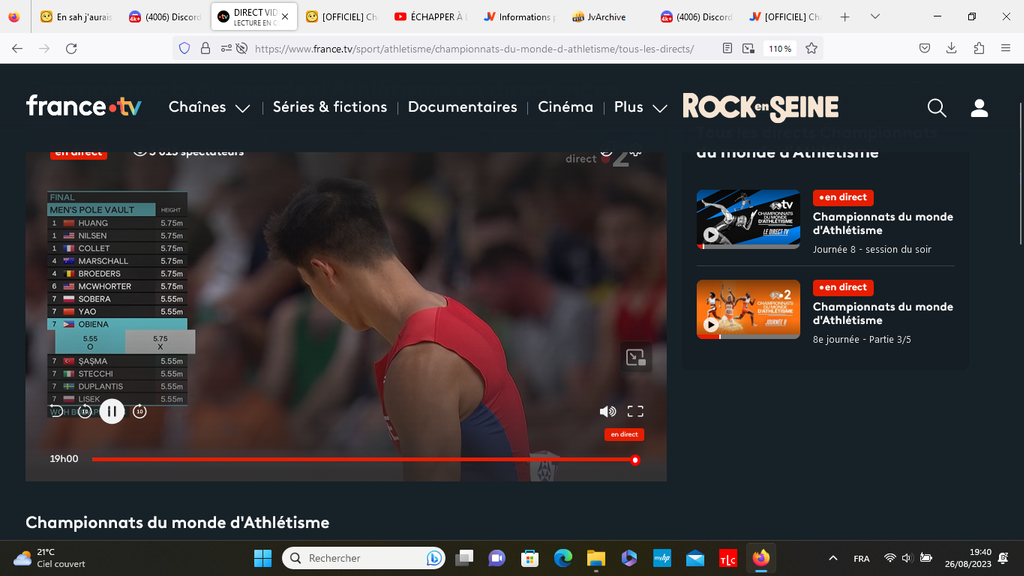Switch to 'En sah j'aurais' tab
Screen dimensions: 1024x576
click(x=76, y=17)
